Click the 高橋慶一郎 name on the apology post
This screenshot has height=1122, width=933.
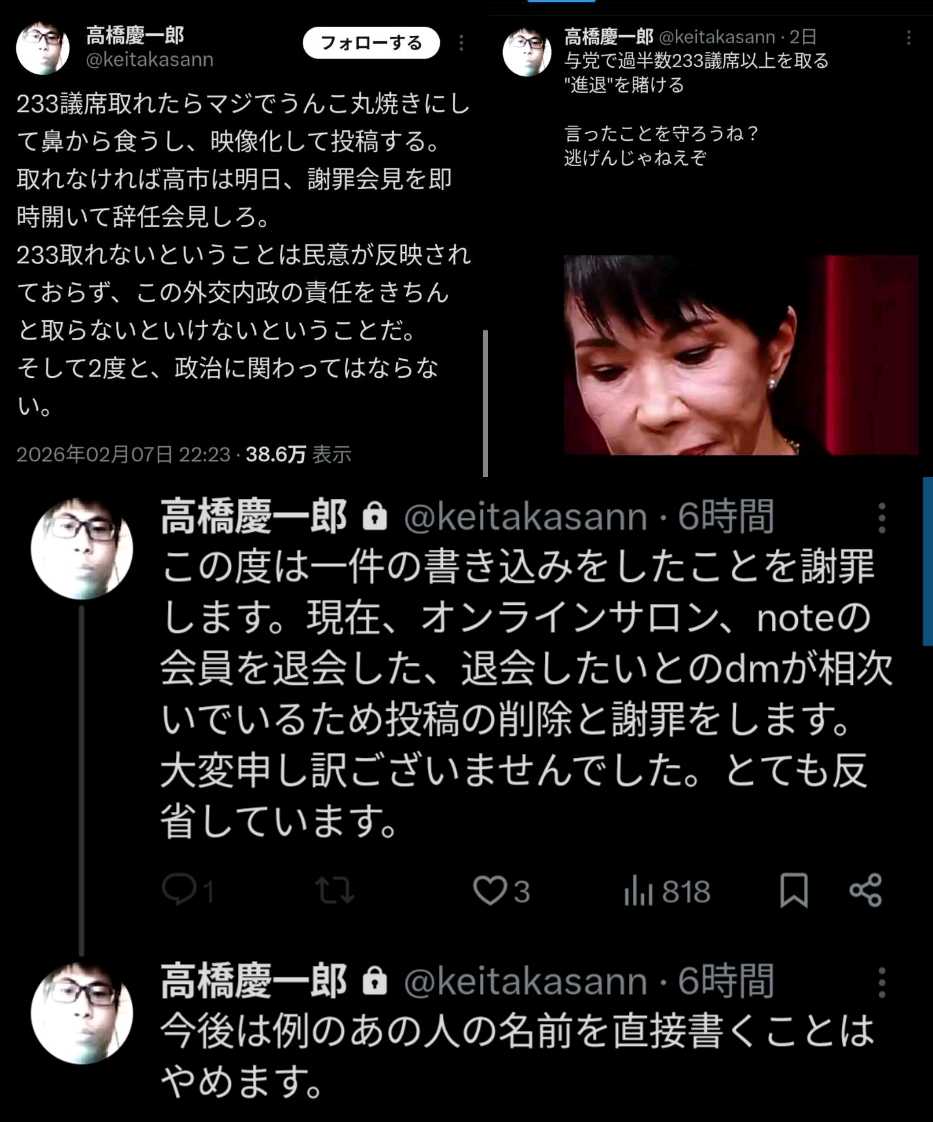254,517
